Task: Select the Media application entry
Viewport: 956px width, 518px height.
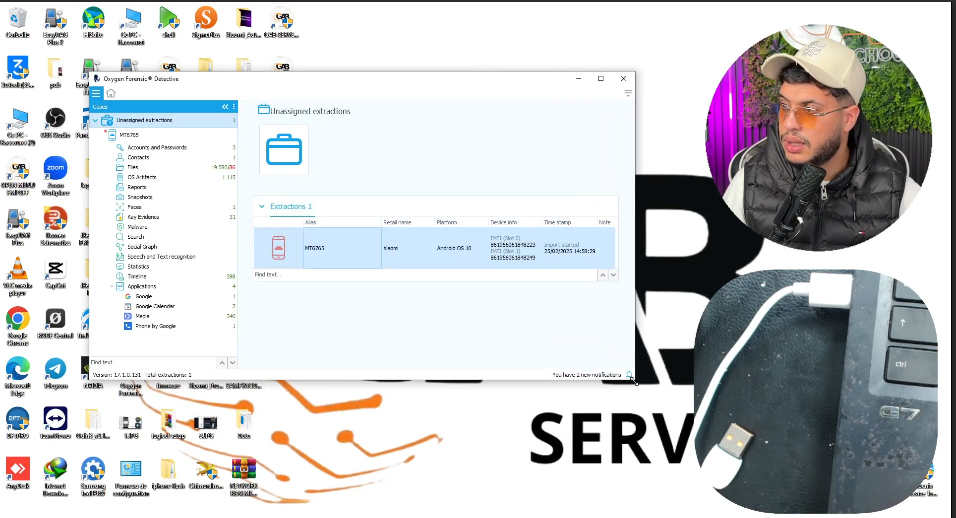Action: pyautogui.click(x=142, y=316)
